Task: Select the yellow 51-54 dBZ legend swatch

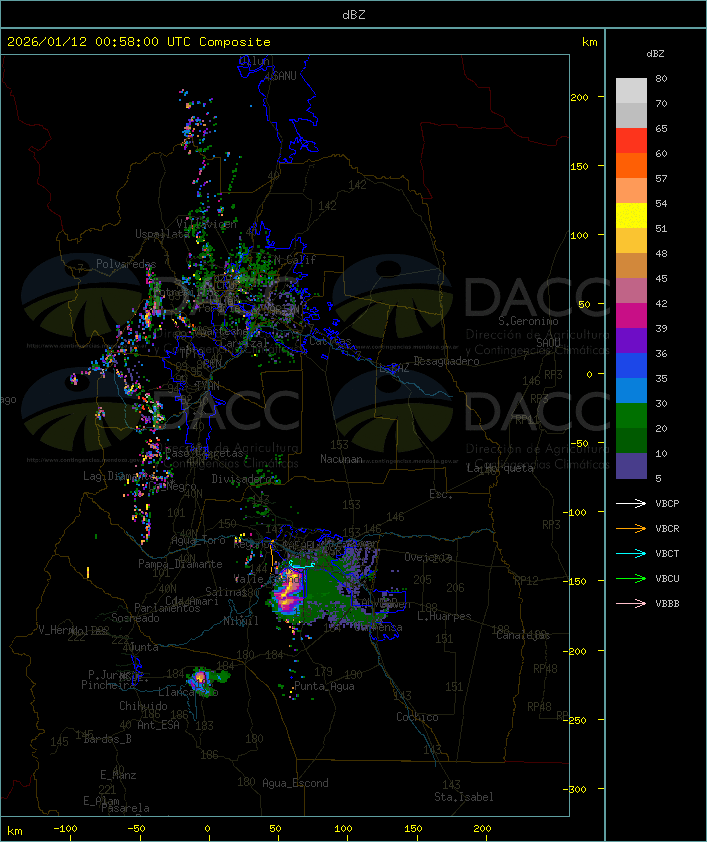Action: click(x=631, y=216)
